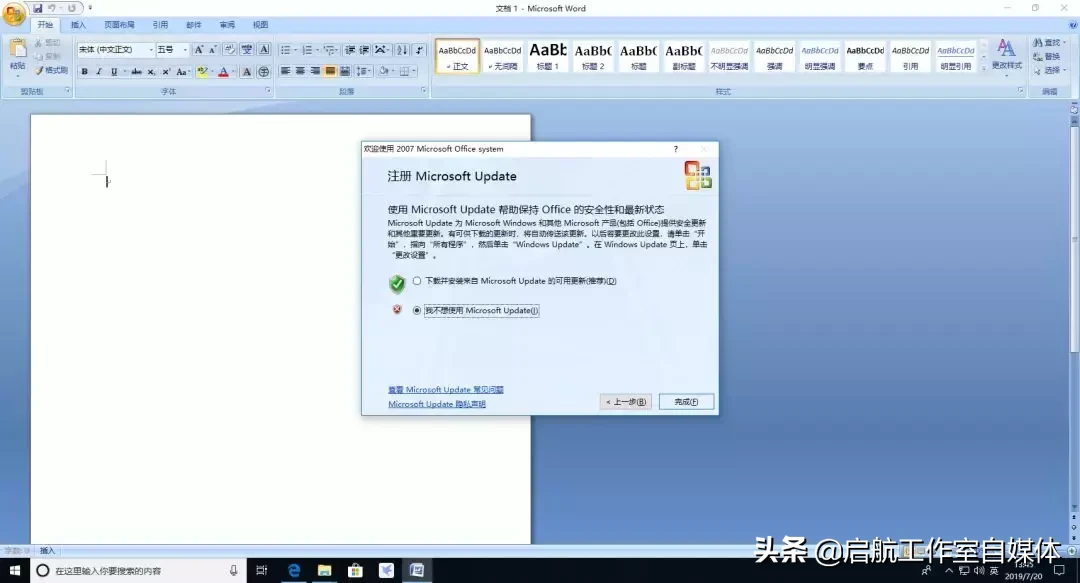Open the font color dropdown arrow
Screen dimensions: 1080x583
(232, 71)
